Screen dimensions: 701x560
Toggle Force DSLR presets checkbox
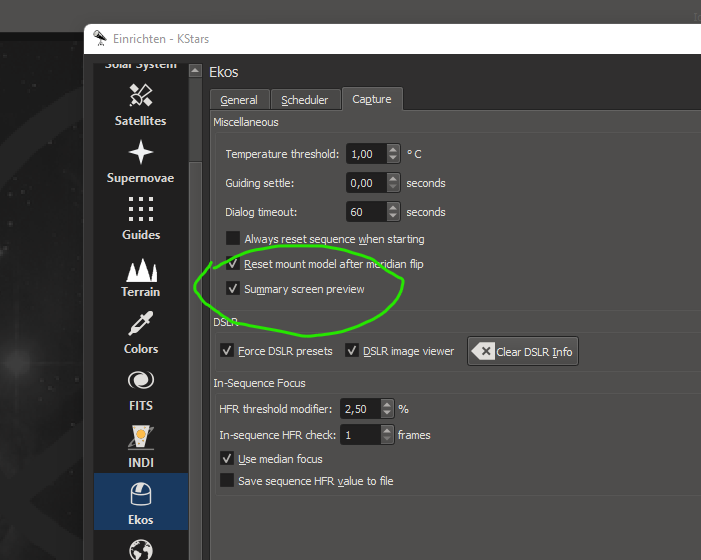point(227,351)
